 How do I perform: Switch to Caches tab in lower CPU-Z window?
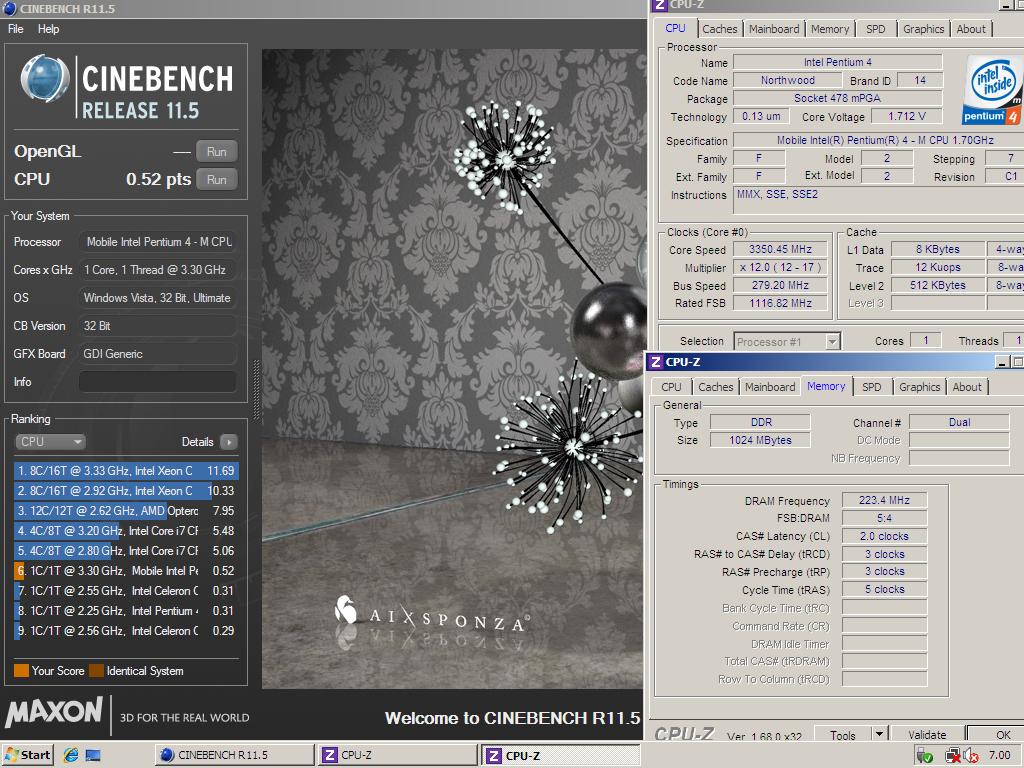click(x=716, y=387)
